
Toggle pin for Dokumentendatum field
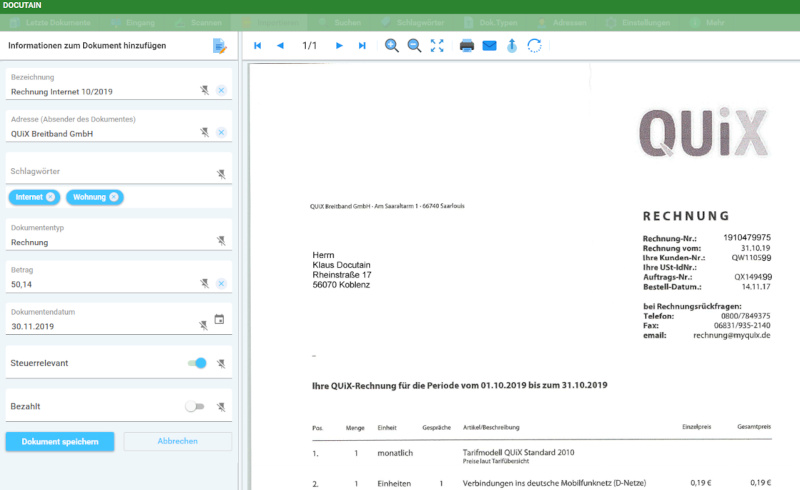point(204,325)
